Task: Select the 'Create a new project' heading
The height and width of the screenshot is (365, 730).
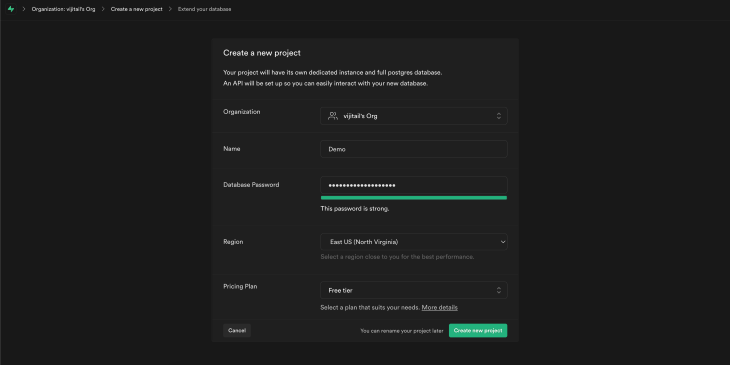Action: [x=262, y=53]
